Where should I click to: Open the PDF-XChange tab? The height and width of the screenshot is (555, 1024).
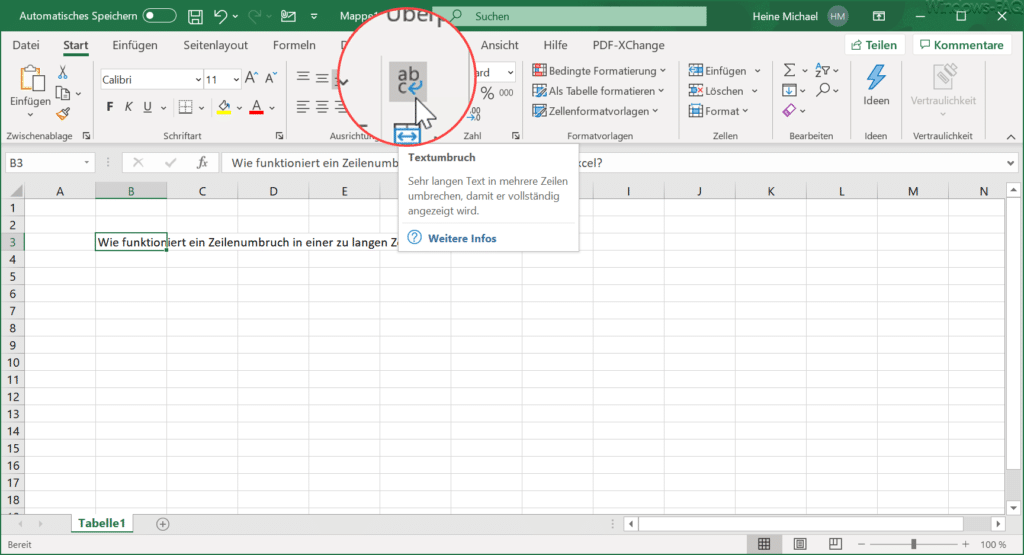pos(628,45)
